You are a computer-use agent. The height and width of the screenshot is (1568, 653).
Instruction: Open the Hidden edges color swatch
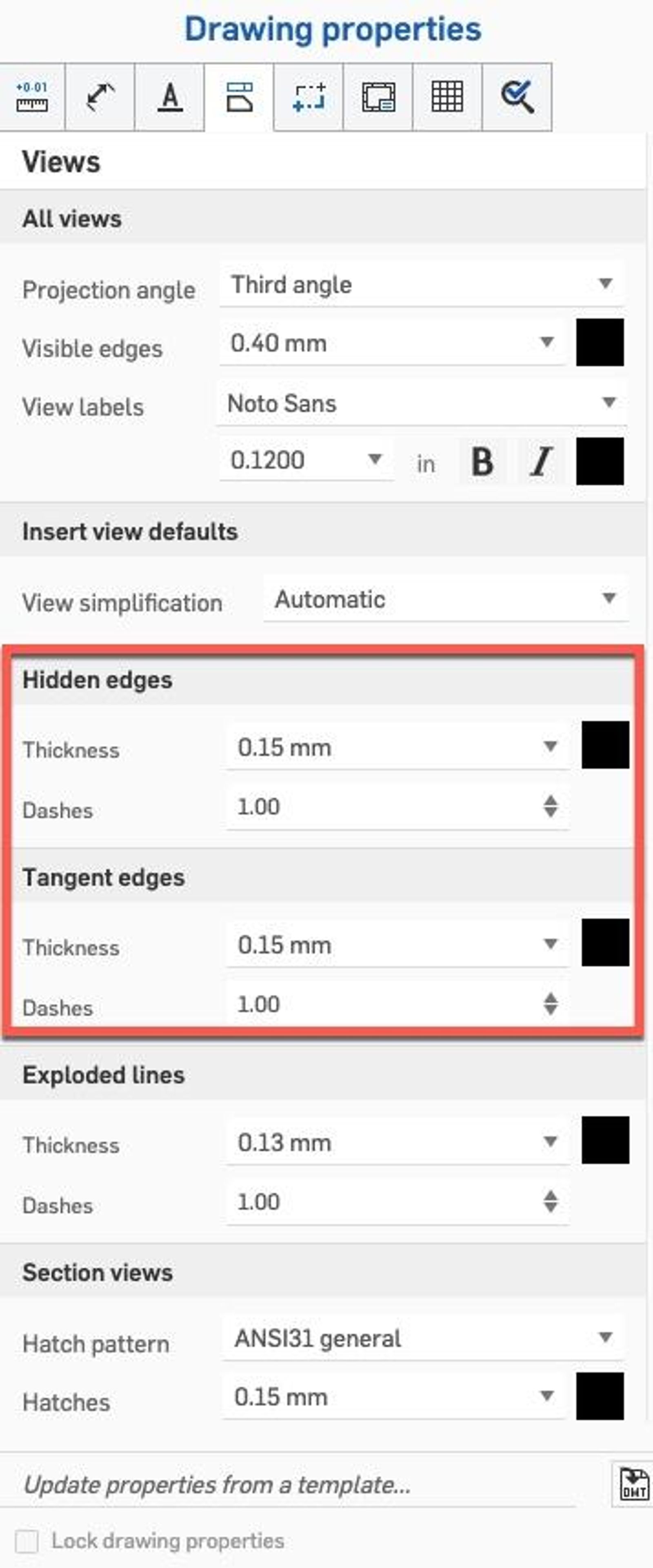[x=605, y=745]
